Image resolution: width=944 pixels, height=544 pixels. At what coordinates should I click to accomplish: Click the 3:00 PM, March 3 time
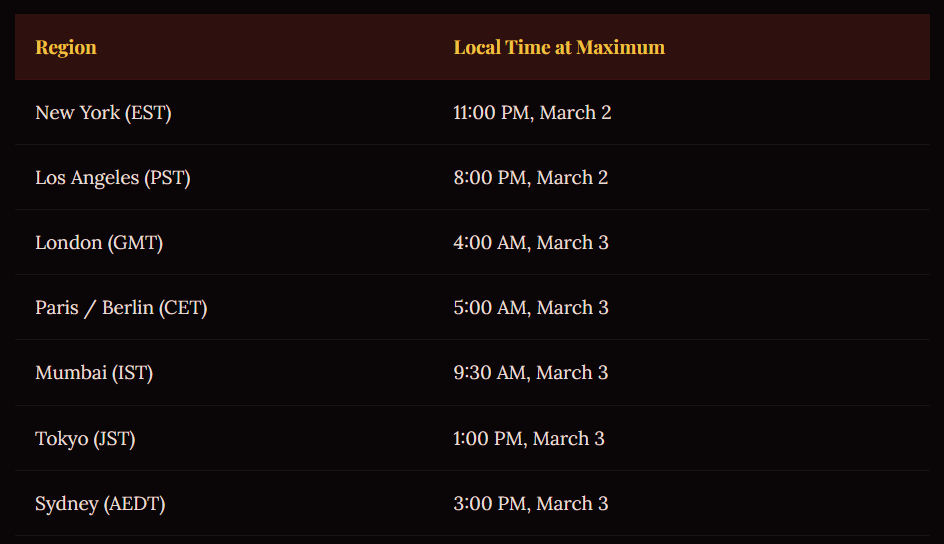point(530,504)
